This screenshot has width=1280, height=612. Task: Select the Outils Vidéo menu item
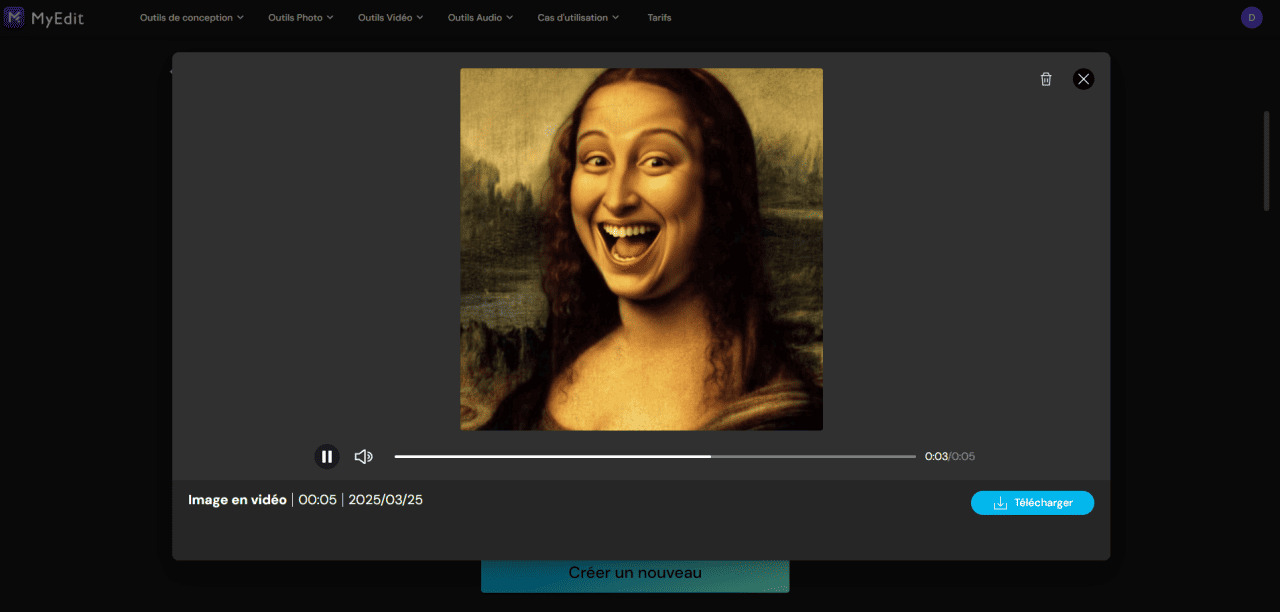(x=389, y=17)
